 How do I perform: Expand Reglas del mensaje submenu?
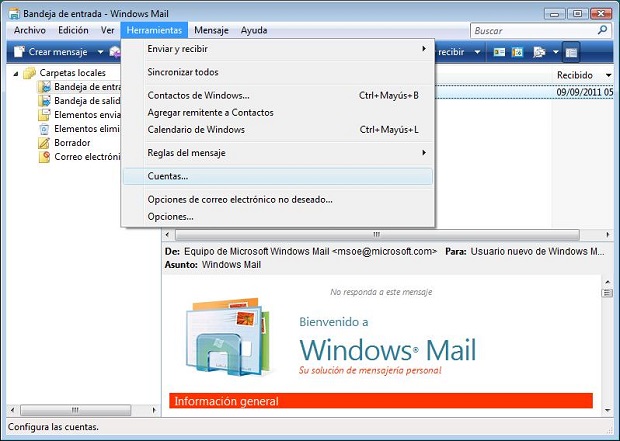click(x=278, y=153)
